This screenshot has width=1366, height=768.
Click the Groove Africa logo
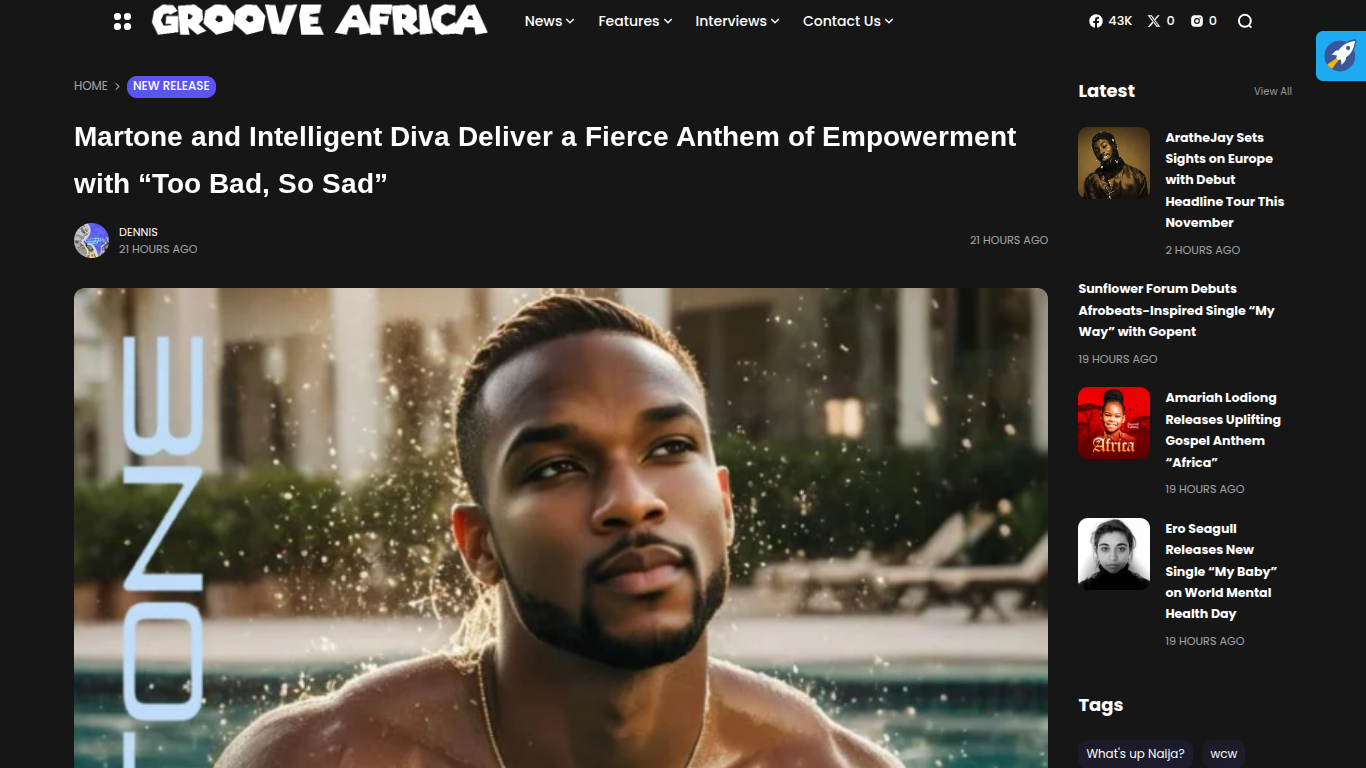pyautogui.click(x=320, y=20)
